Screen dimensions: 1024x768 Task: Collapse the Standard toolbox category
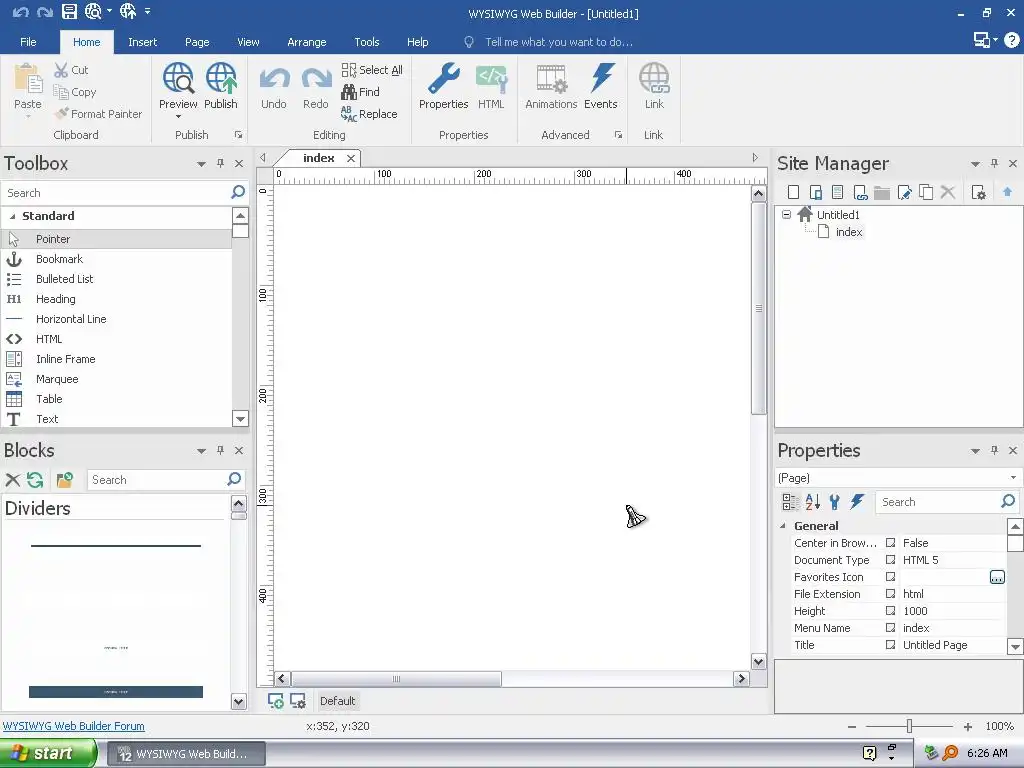coord(12,216)
